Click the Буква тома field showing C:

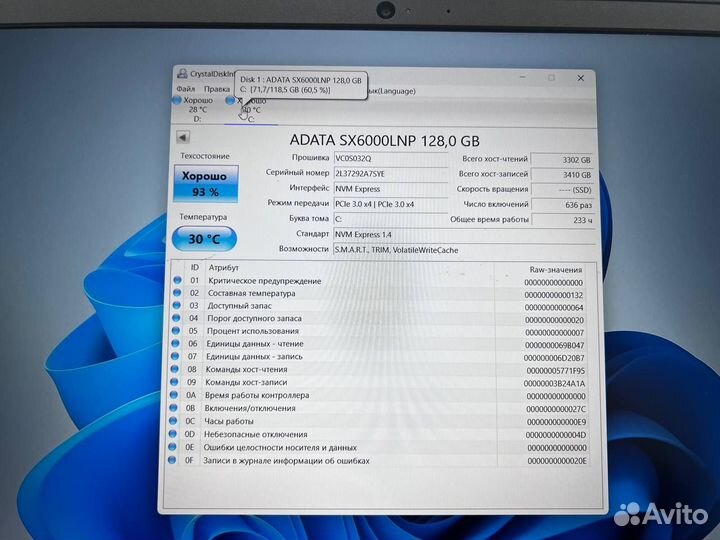click(x=390, y=219)
